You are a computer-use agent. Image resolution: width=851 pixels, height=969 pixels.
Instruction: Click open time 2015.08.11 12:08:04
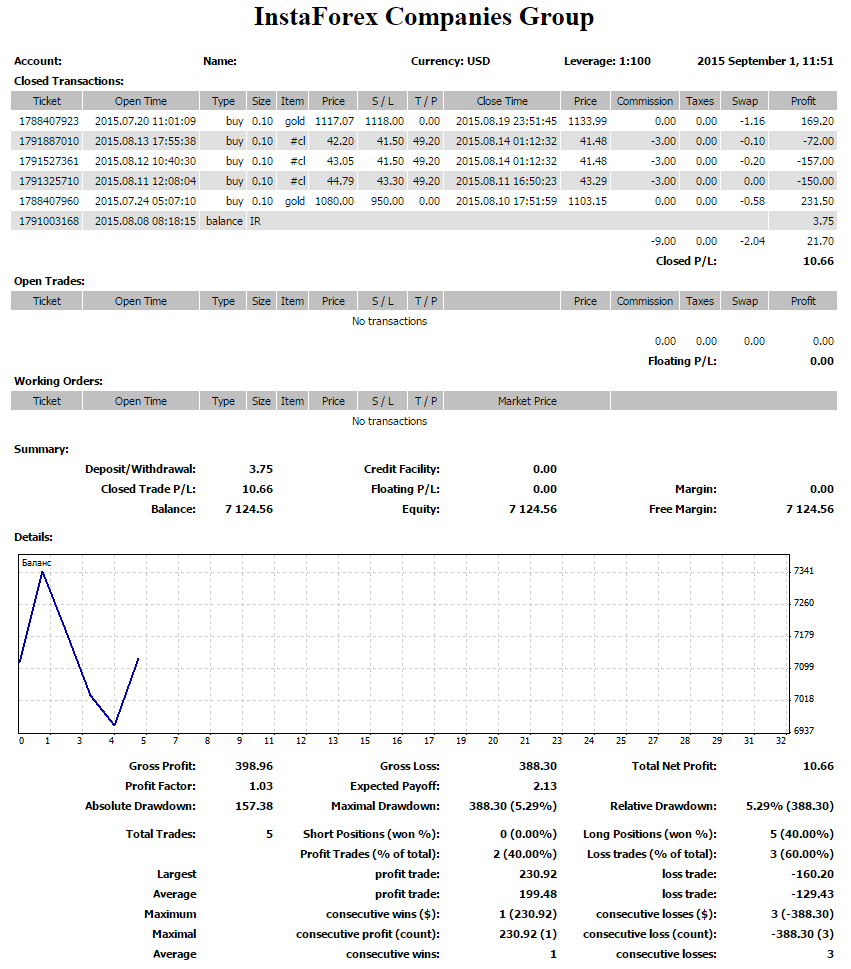[145, 181]
